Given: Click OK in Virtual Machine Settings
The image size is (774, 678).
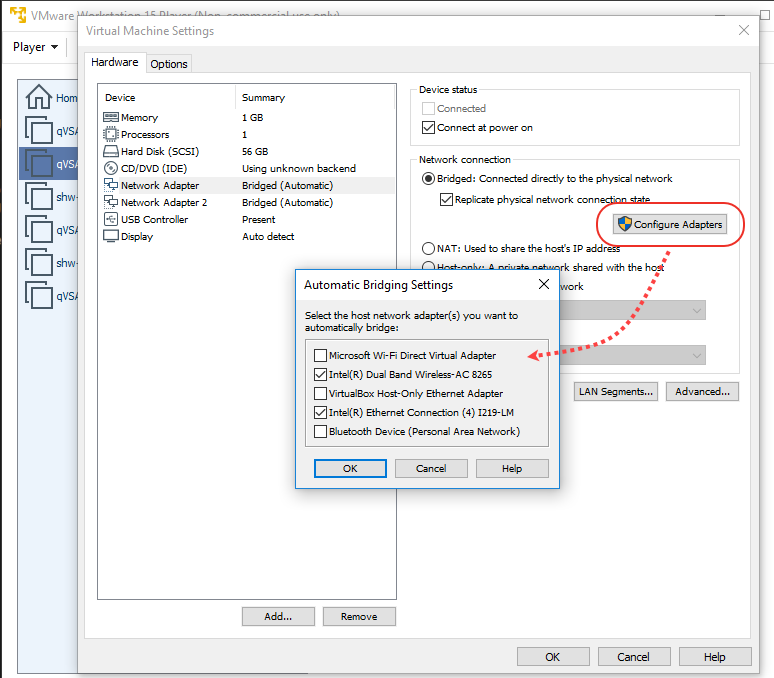Looking at the screenshot, I should [x=553, y=657].
